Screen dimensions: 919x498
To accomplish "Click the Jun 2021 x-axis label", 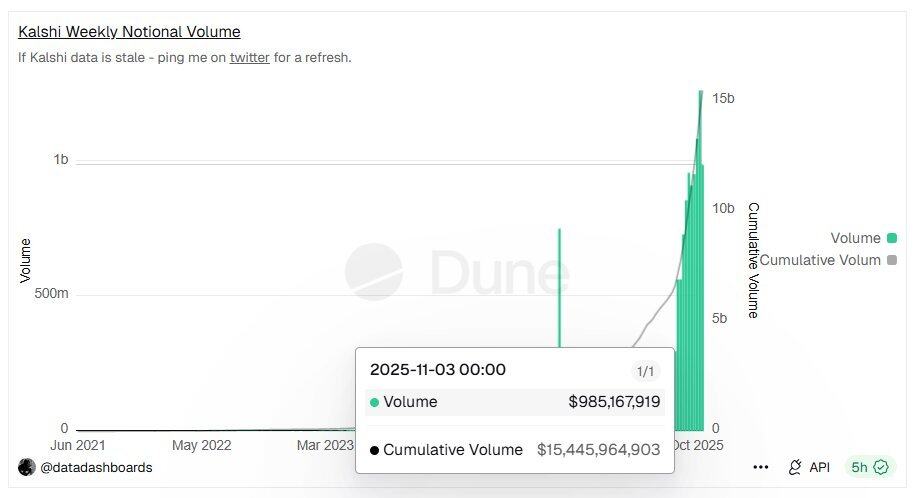I will coord(77,445).
